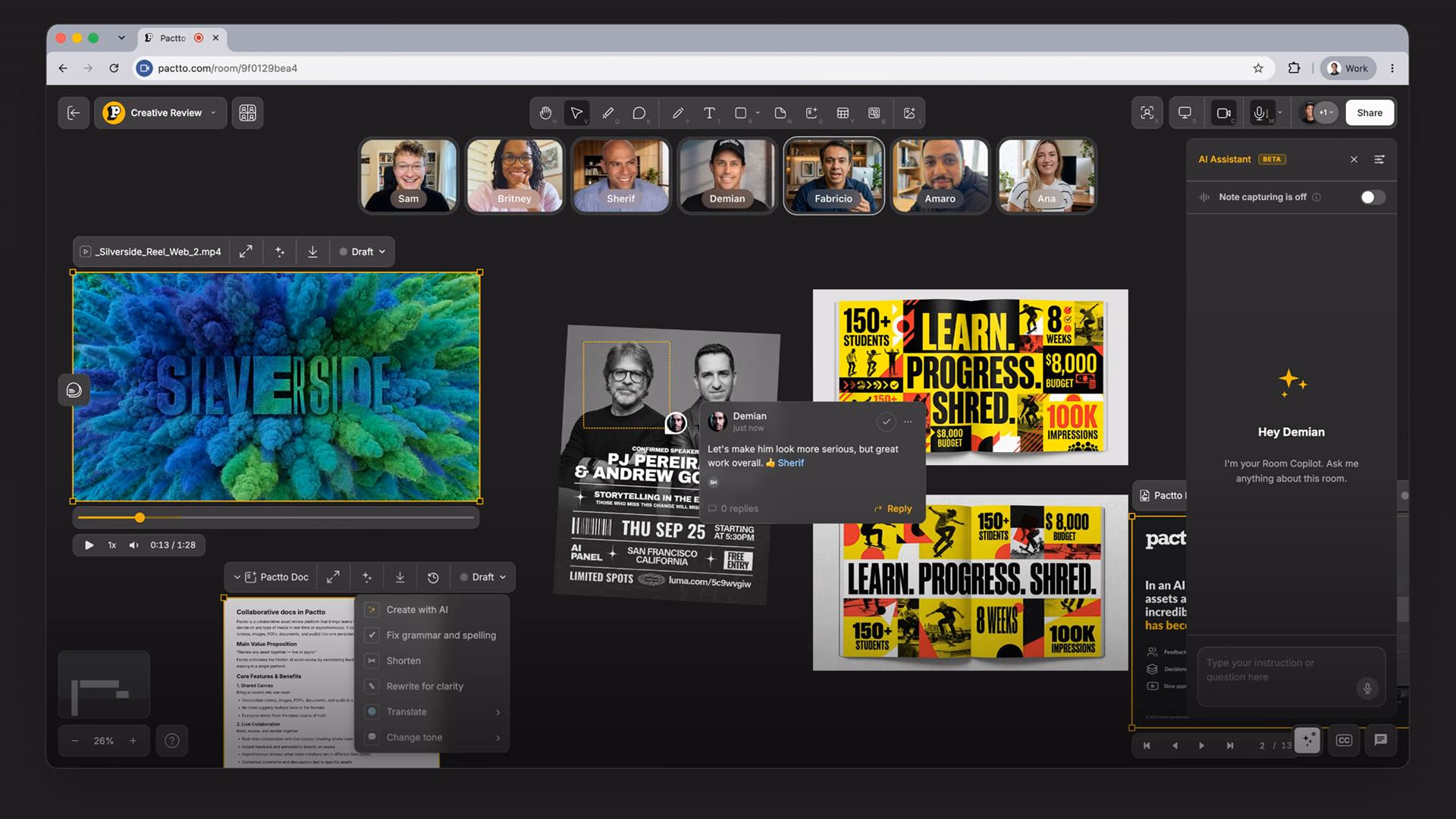Choose Create with AI menu item

coord(434,610)
